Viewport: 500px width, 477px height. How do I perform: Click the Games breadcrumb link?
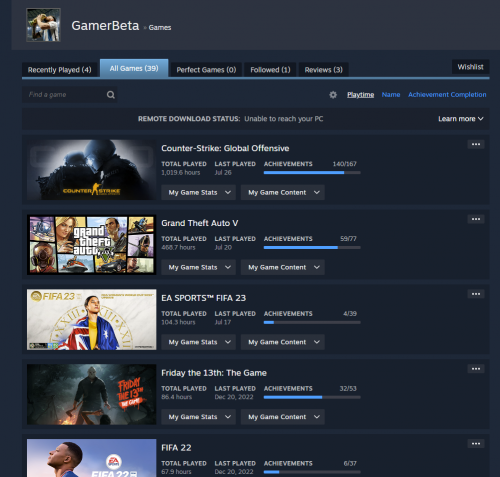160,27
